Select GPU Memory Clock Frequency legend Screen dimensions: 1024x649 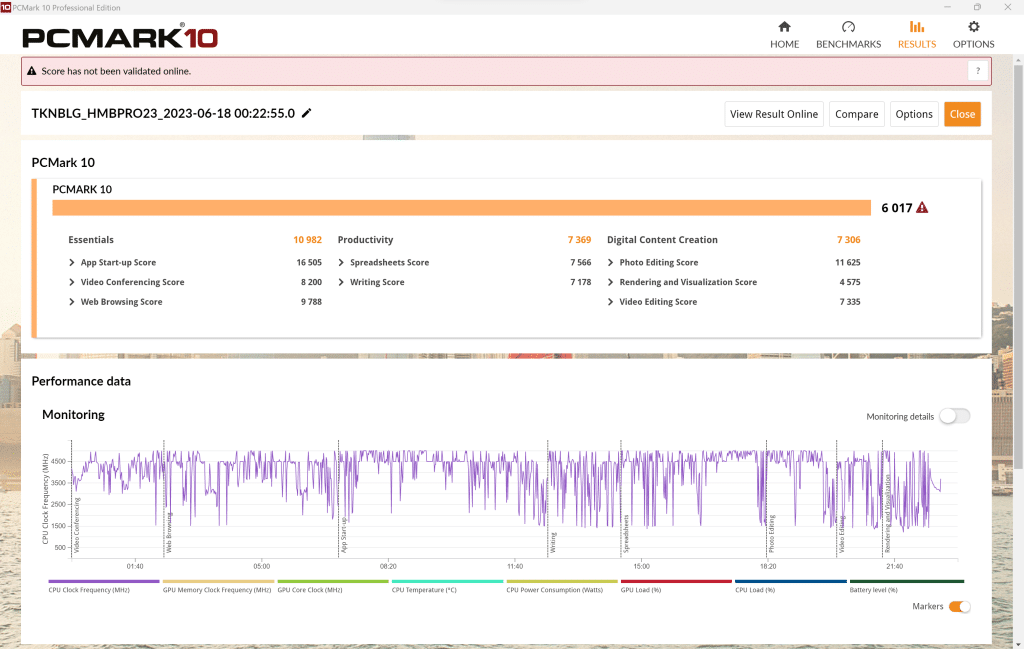point(218,581)
